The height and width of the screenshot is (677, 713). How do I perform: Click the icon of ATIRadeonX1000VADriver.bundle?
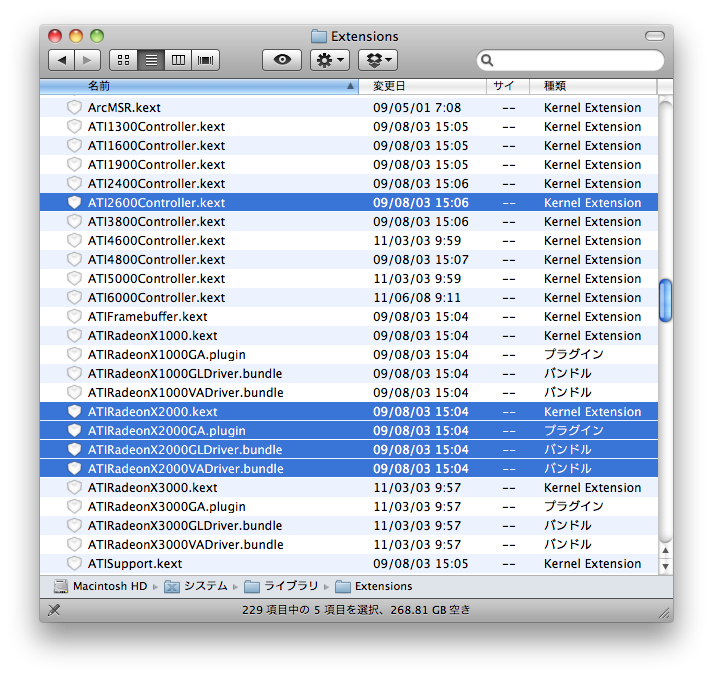(74, 392)
